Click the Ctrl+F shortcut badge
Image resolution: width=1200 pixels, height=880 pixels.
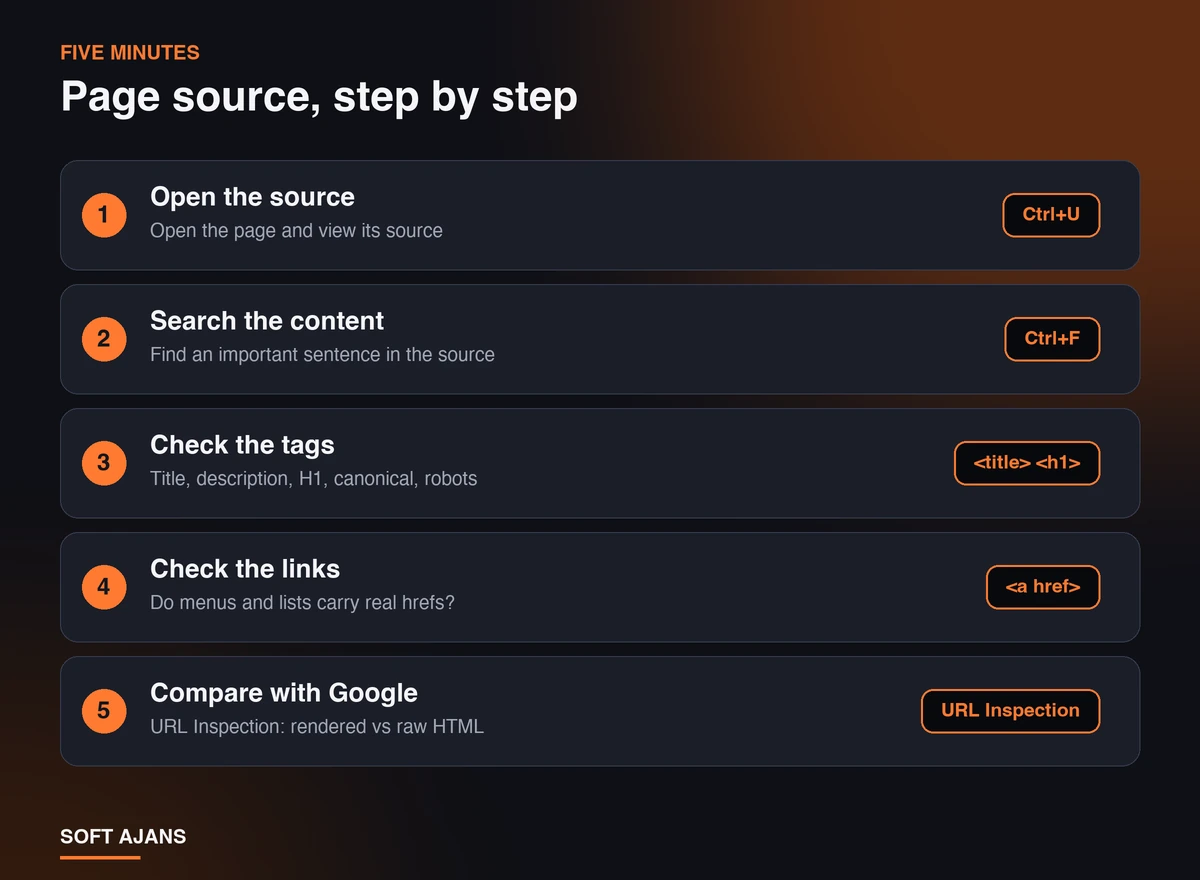pos(1052,339)
